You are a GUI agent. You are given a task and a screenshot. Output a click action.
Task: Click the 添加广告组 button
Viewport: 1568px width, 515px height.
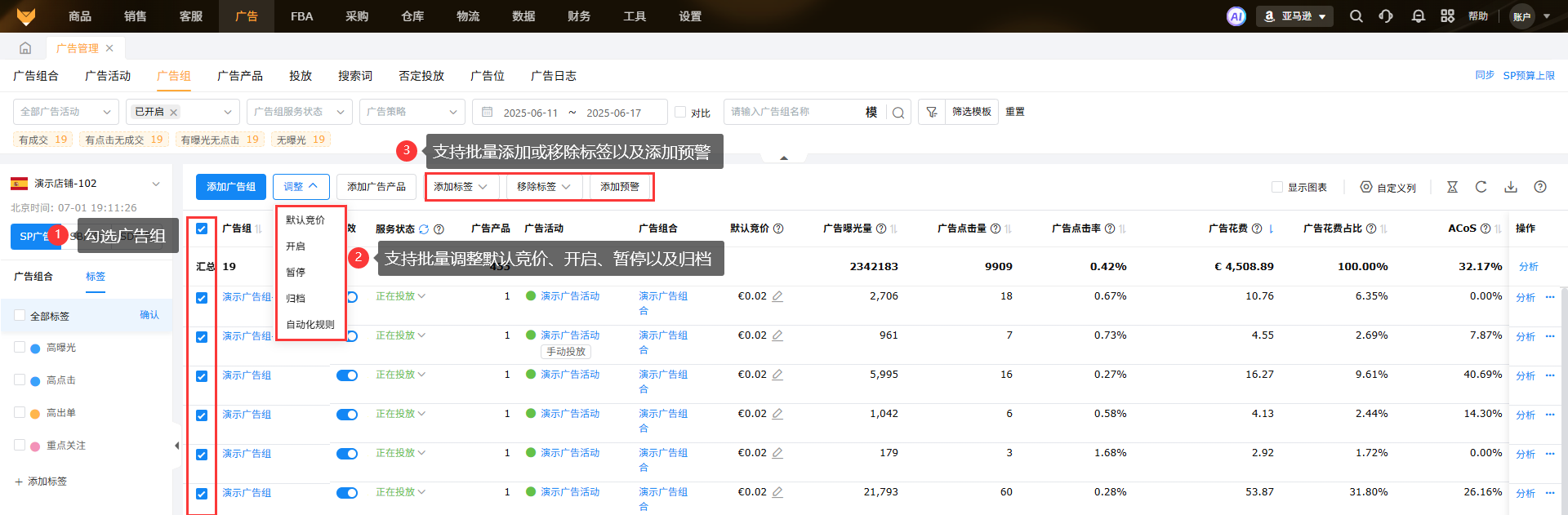[231, 187]
